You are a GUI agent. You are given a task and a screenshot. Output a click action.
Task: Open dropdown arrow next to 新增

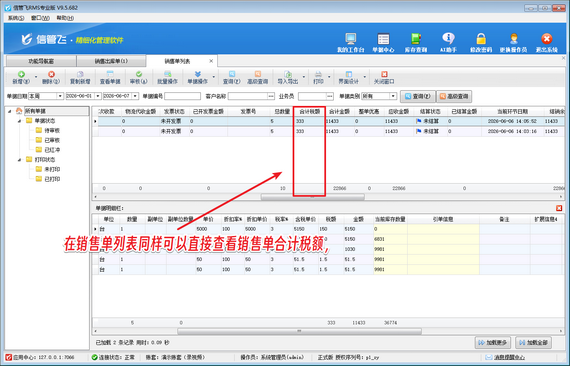[36, 77]
